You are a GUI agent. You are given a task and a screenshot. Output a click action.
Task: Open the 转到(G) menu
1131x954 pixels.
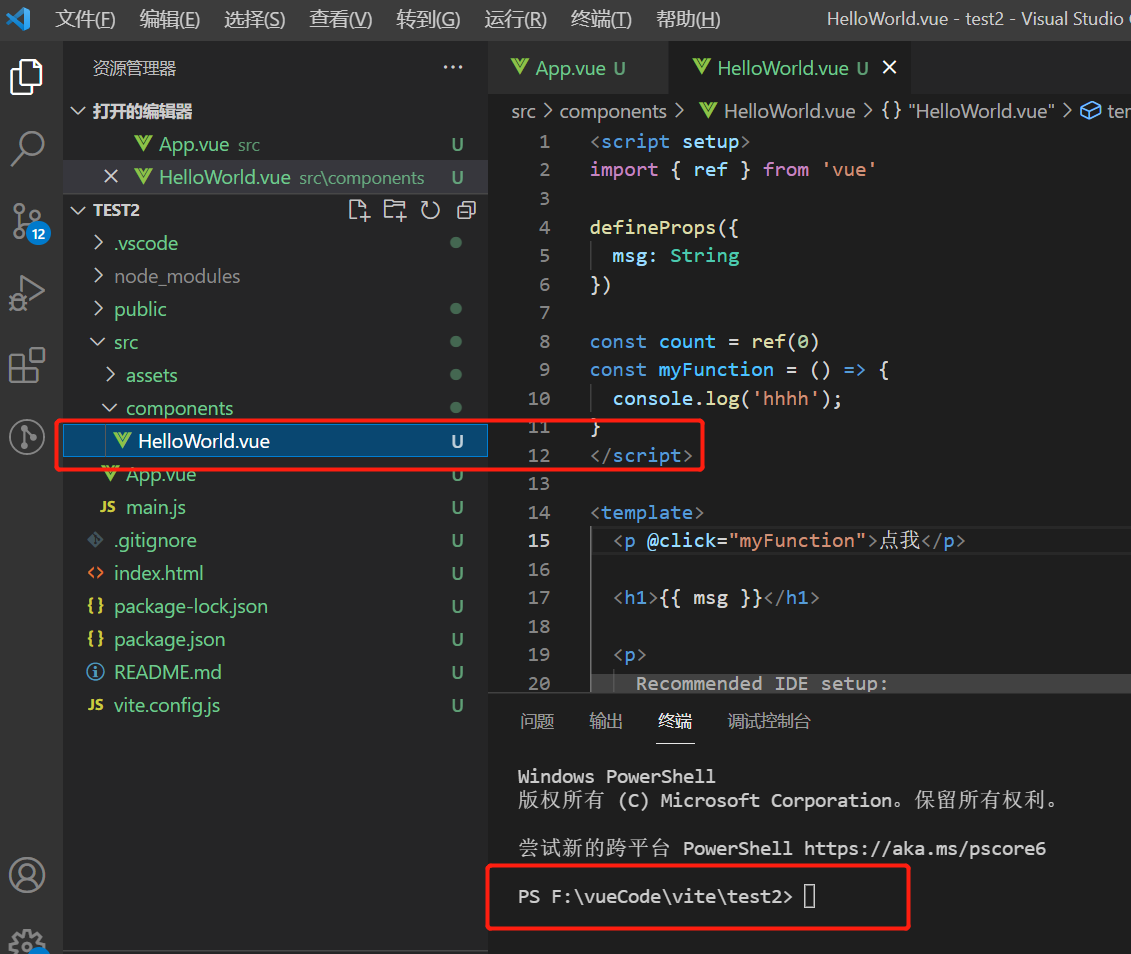click(x=428, y=19)
